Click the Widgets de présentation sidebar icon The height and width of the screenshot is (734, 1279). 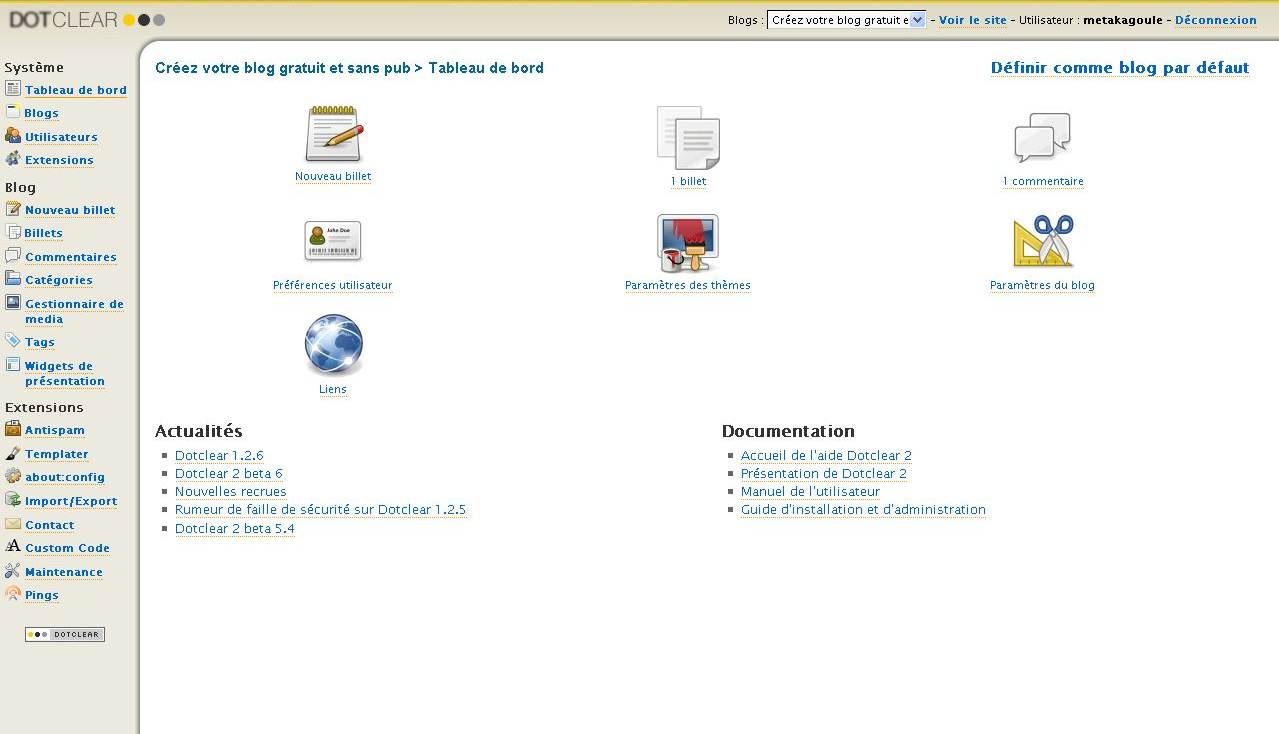13,365
